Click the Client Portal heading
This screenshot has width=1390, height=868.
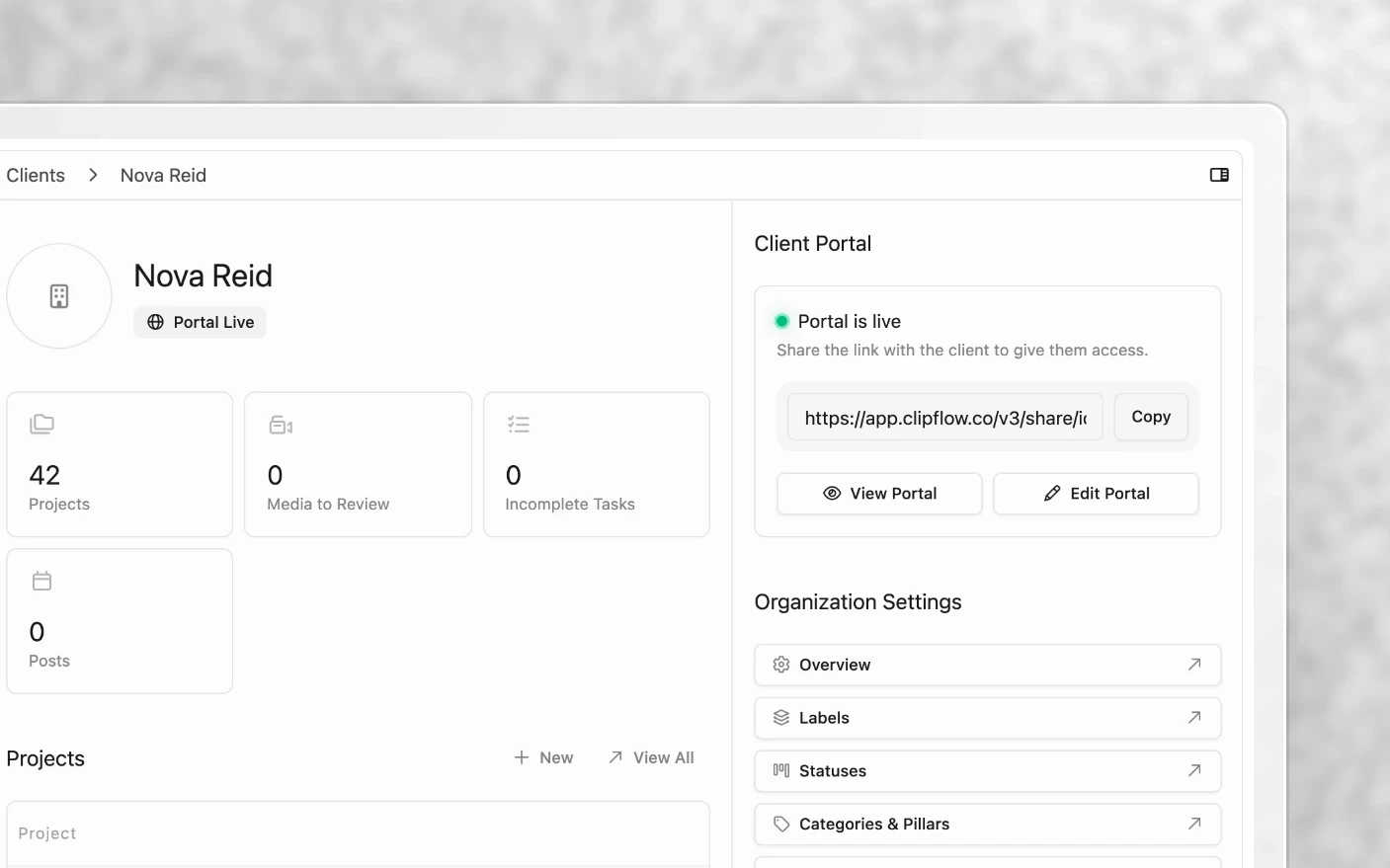pos(813,244)
